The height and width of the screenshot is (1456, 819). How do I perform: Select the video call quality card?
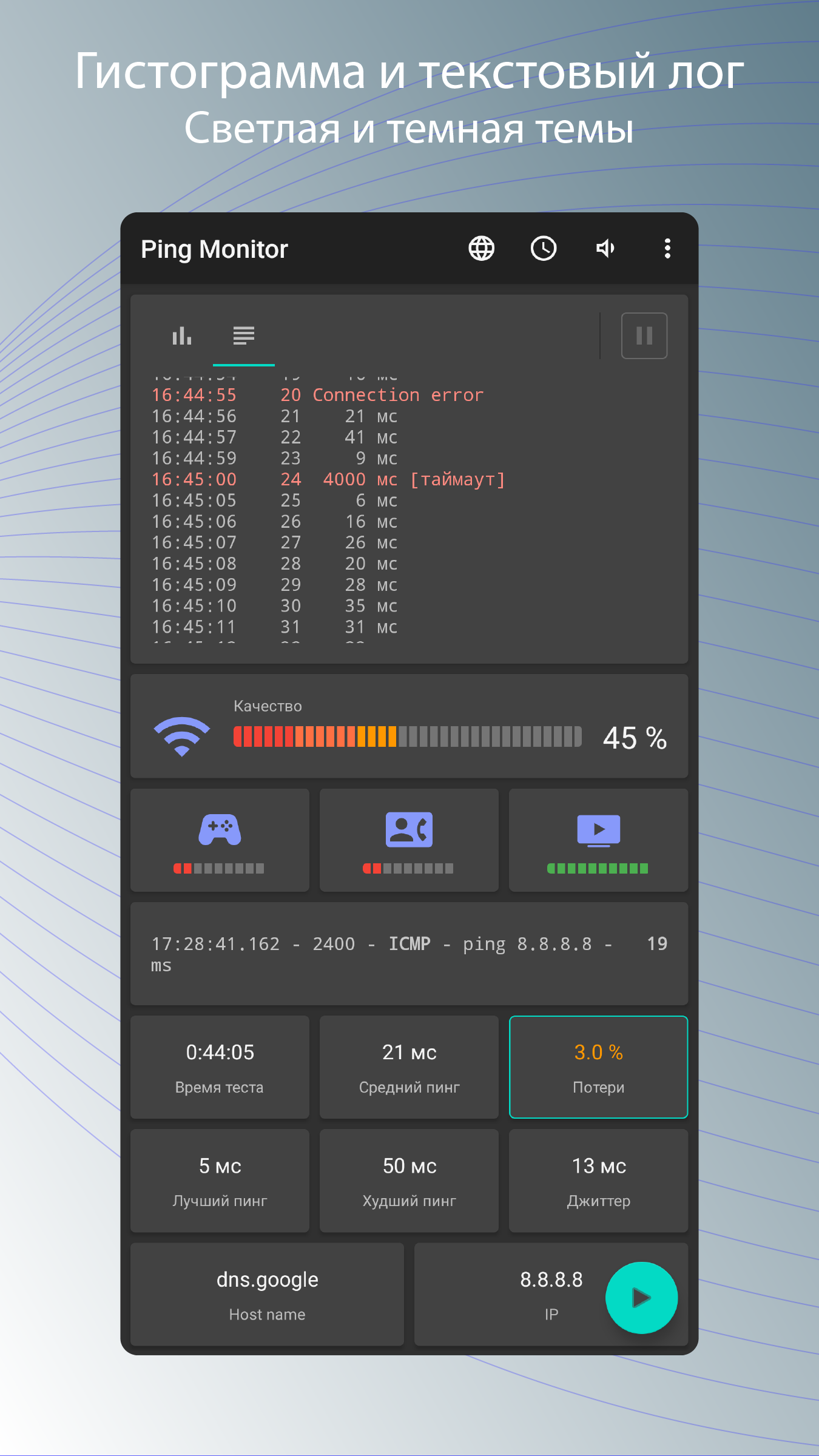coord(409,840)
